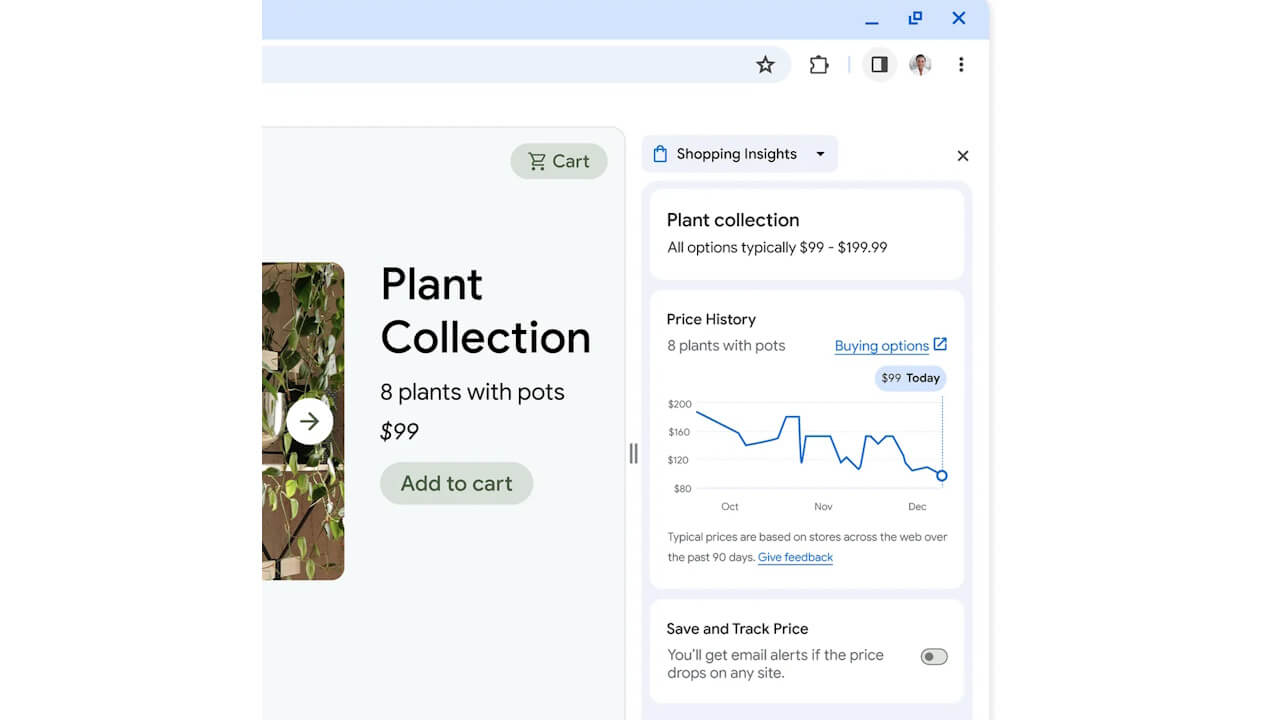Open the Extensions puzzle icon
Image resolution: width=1280 pixels, height=720 pixels.
819,65
